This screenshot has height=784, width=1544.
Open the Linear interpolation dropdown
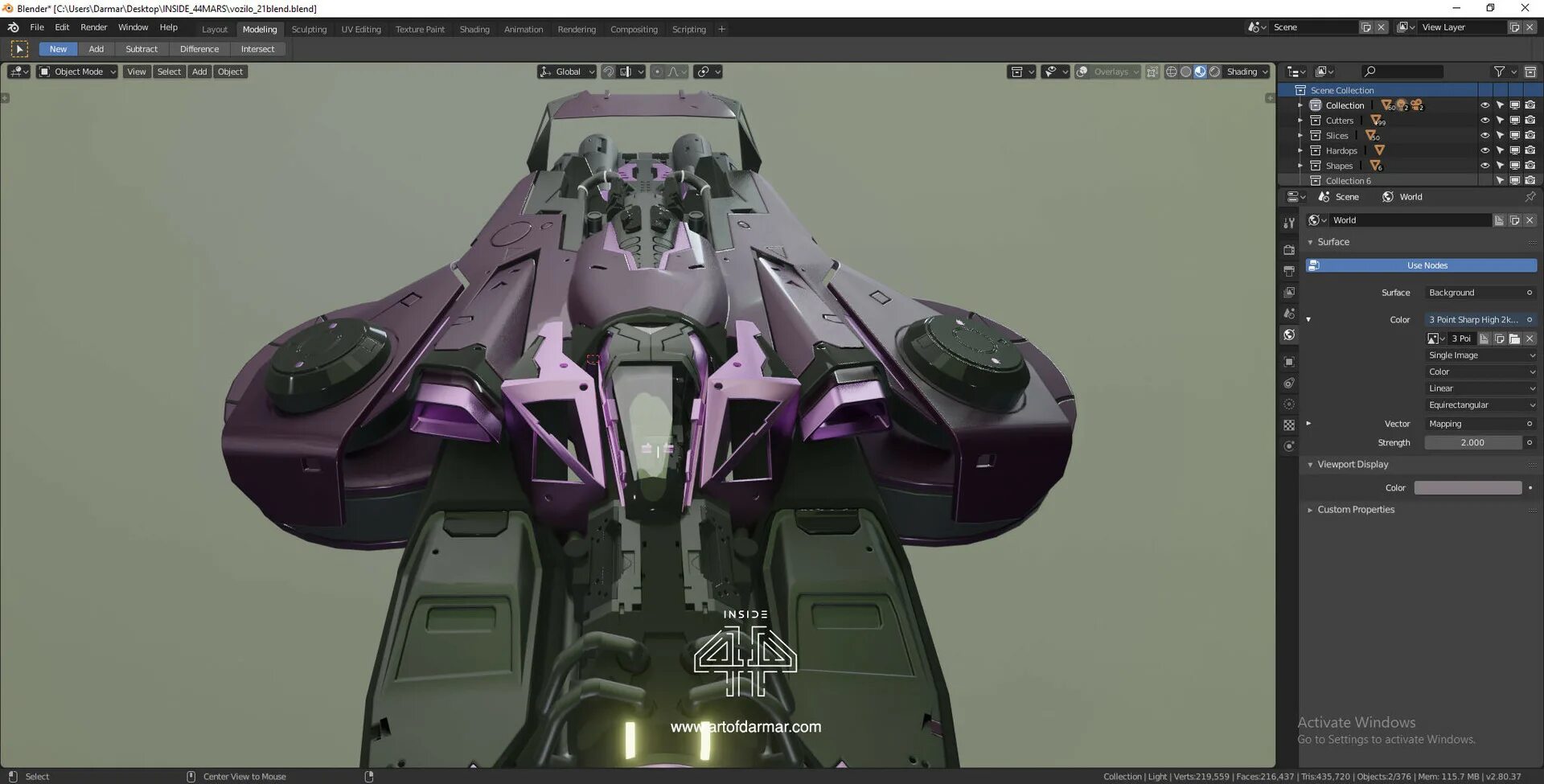coord(1481,388)
